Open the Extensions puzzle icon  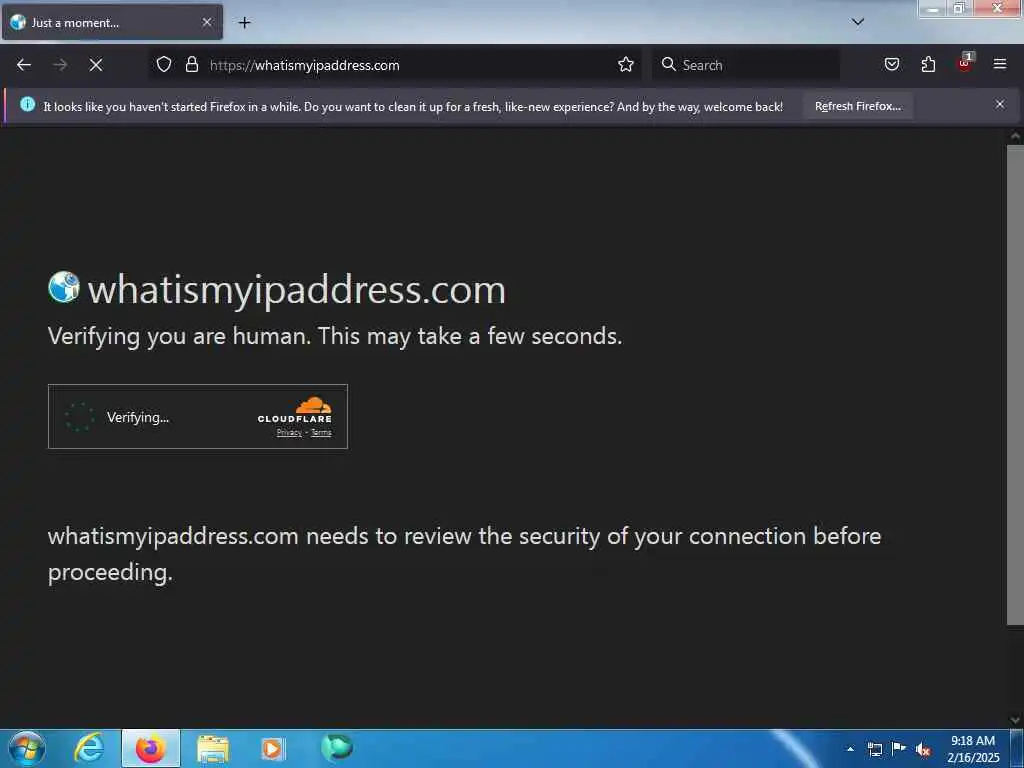928,64
